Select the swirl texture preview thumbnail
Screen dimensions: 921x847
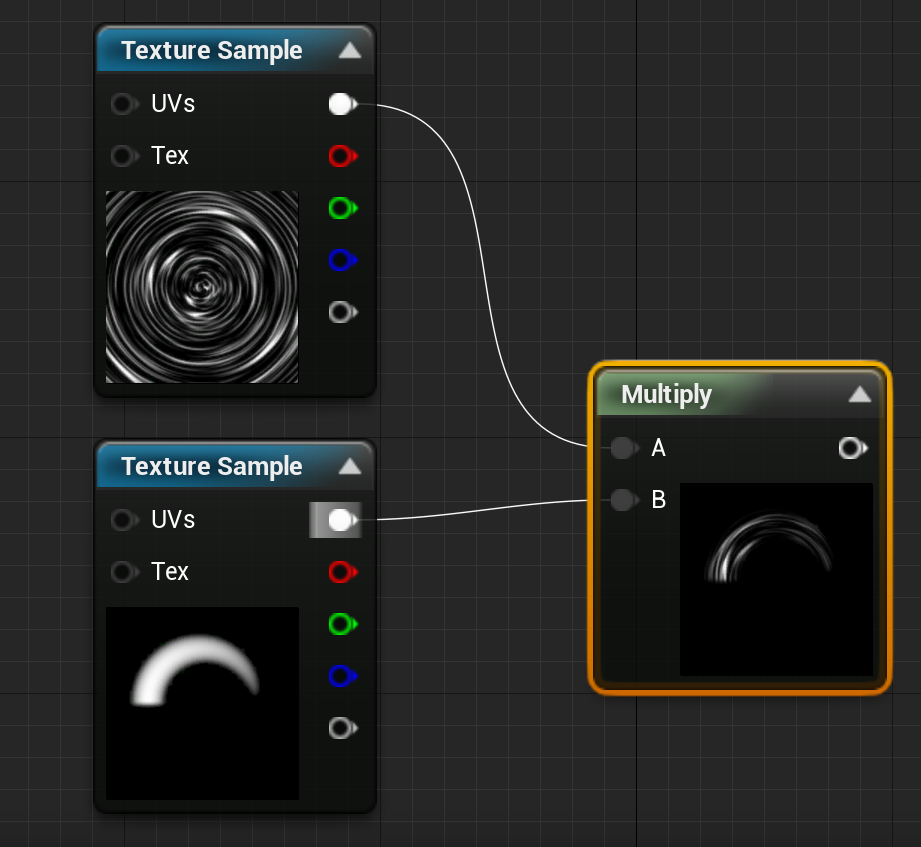pos(202,287)
